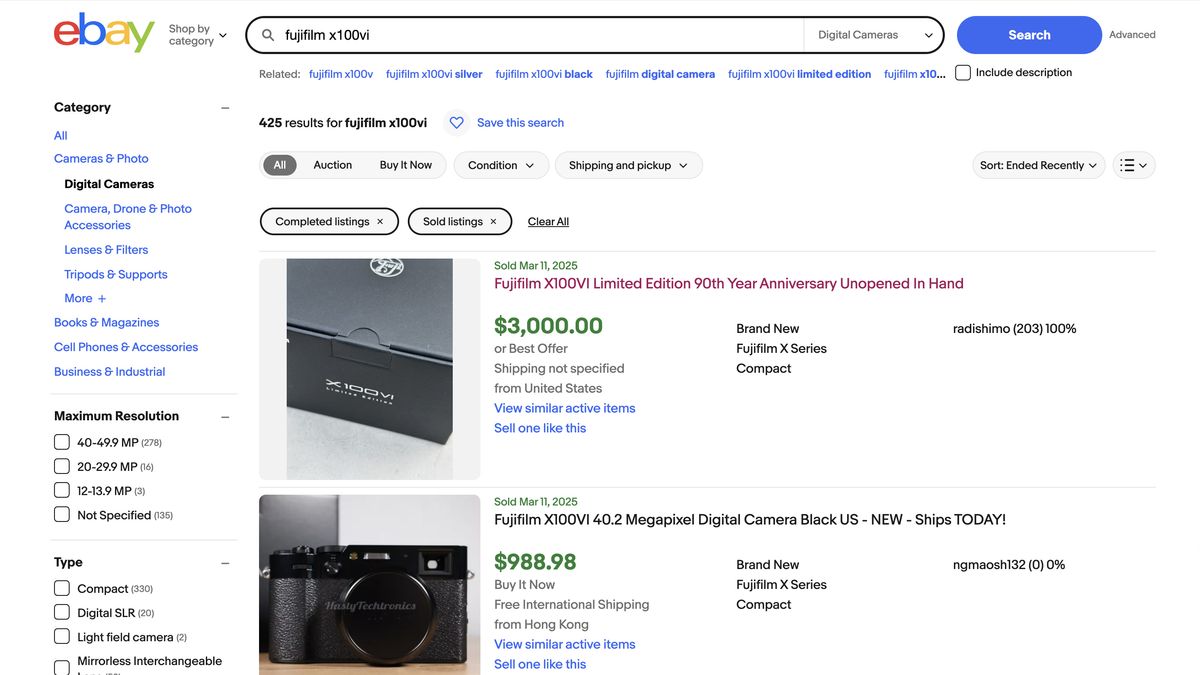The height and width of the screenshot is (675, 1200).
Task: Click Sell one like this for $3,000.00 listing
Action: 540,429
